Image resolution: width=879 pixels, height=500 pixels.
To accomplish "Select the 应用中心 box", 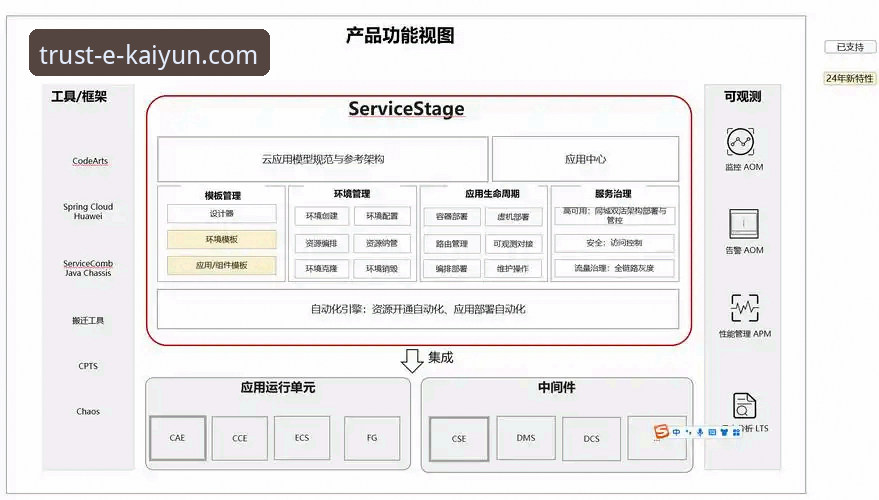I will click(585, 159).
